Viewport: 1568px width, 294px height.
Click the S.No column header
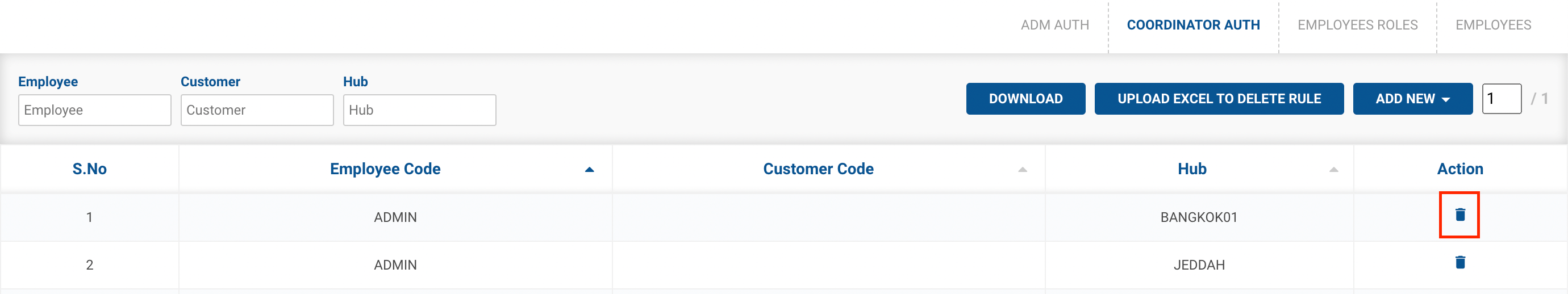coord(90,169)
